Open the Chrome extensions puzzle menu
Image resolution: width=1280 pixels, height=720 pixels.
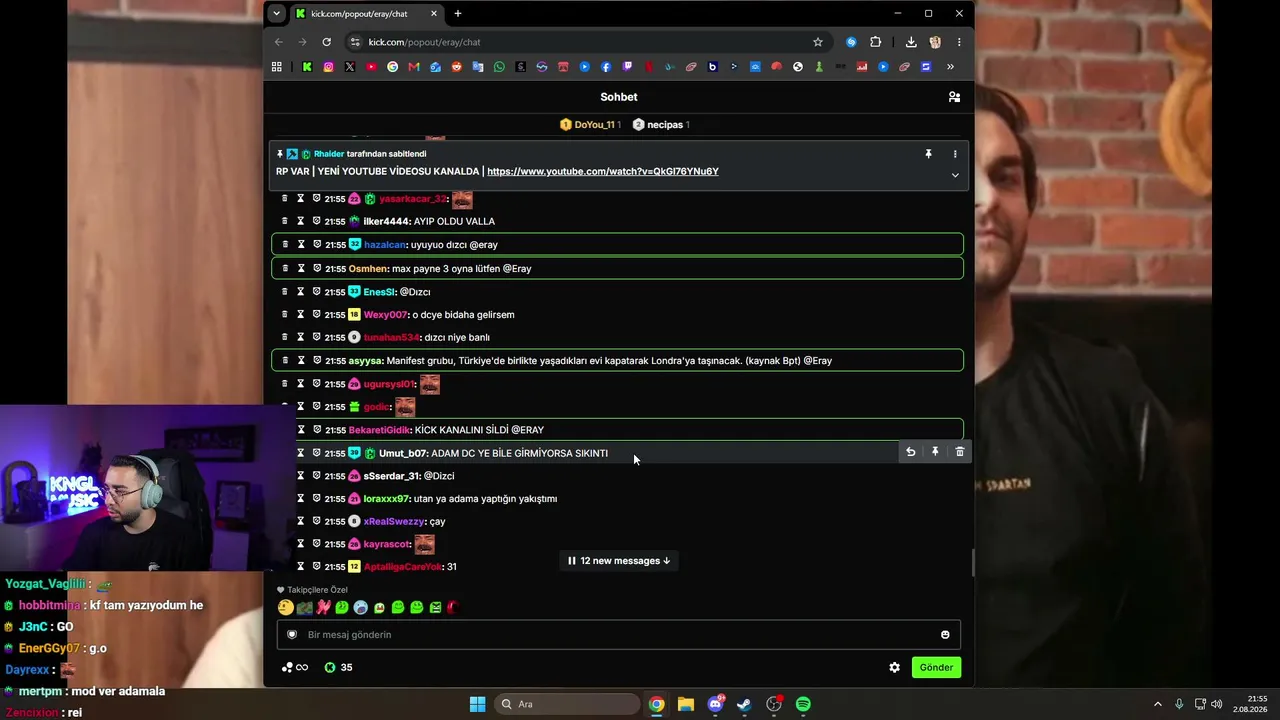pos(876,42)
